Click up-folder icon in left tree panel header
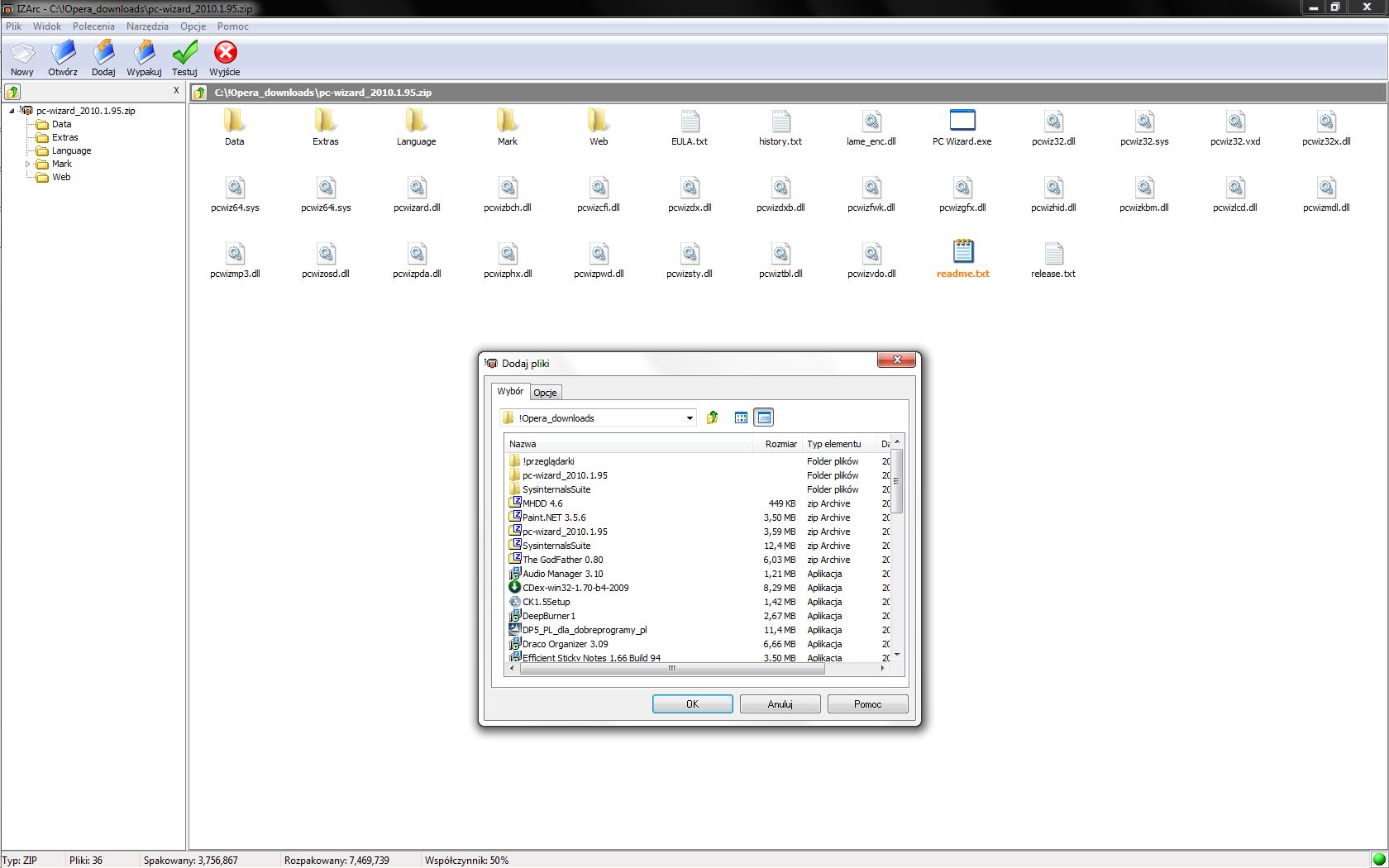1389x868 pixels. pos(12,92)
